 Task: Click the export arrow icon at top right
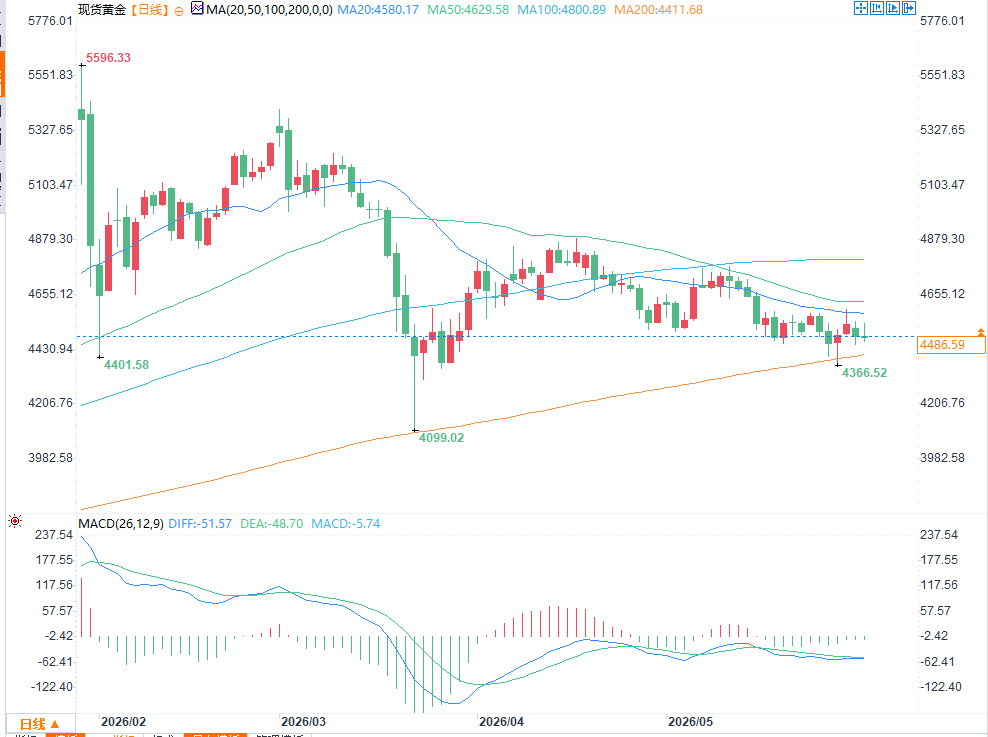909,8
